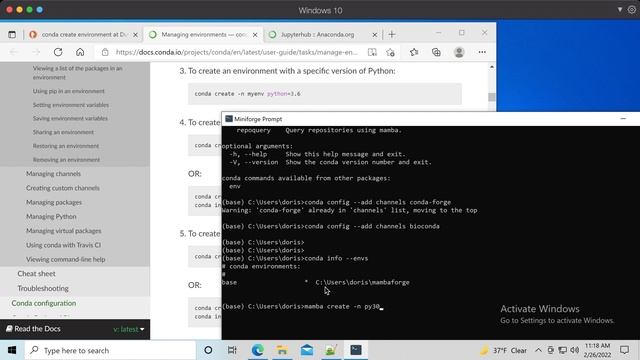Open the weather widget showing 37°F Clear

(x=503, y=350)
